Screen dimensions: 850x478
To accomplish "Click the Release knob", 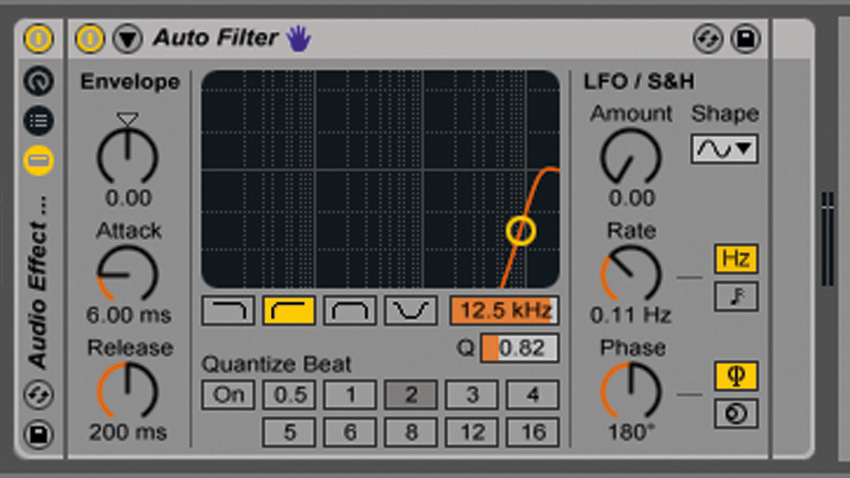I will (127, 391).
